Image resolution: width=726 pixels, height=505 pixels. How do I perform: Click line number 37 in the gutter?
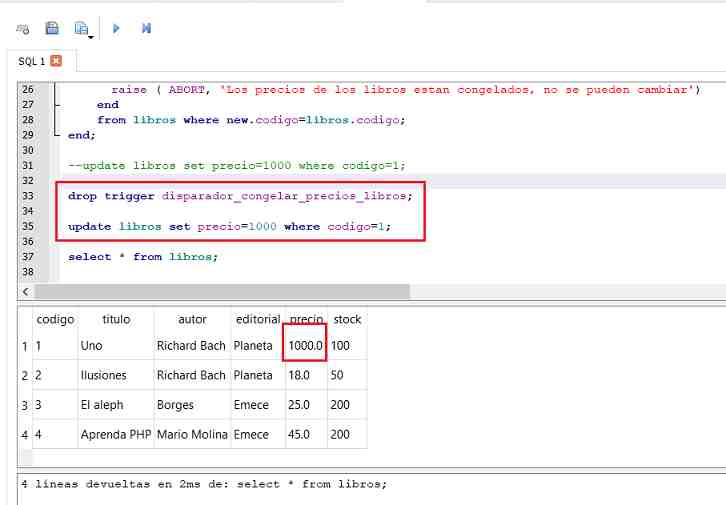tap(28, 256)
